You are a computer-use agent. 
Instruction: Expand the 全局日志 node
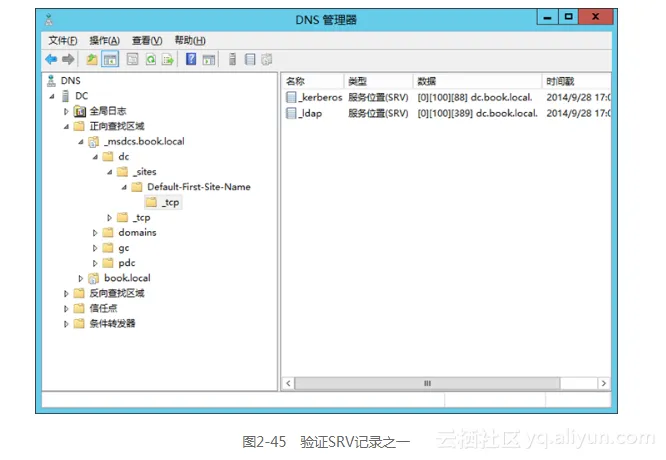click(66, 111)
